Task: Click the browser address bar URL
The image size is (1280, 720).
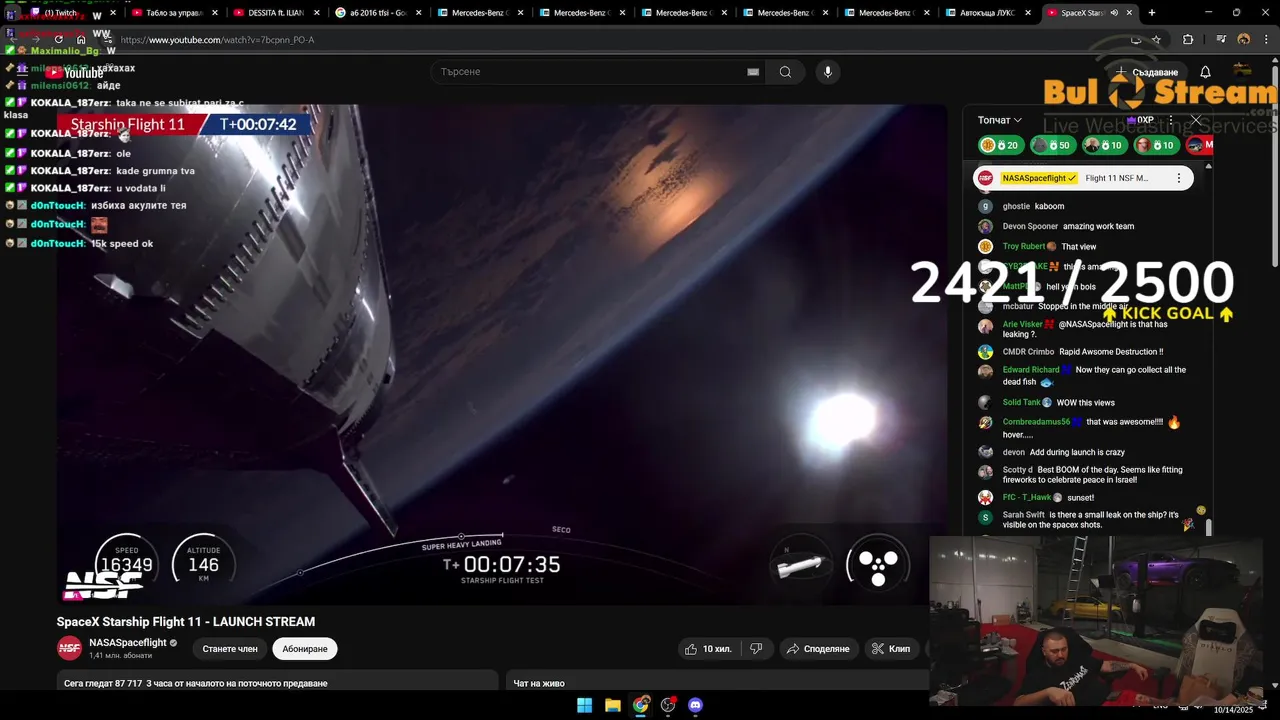Action: (217, 40)
